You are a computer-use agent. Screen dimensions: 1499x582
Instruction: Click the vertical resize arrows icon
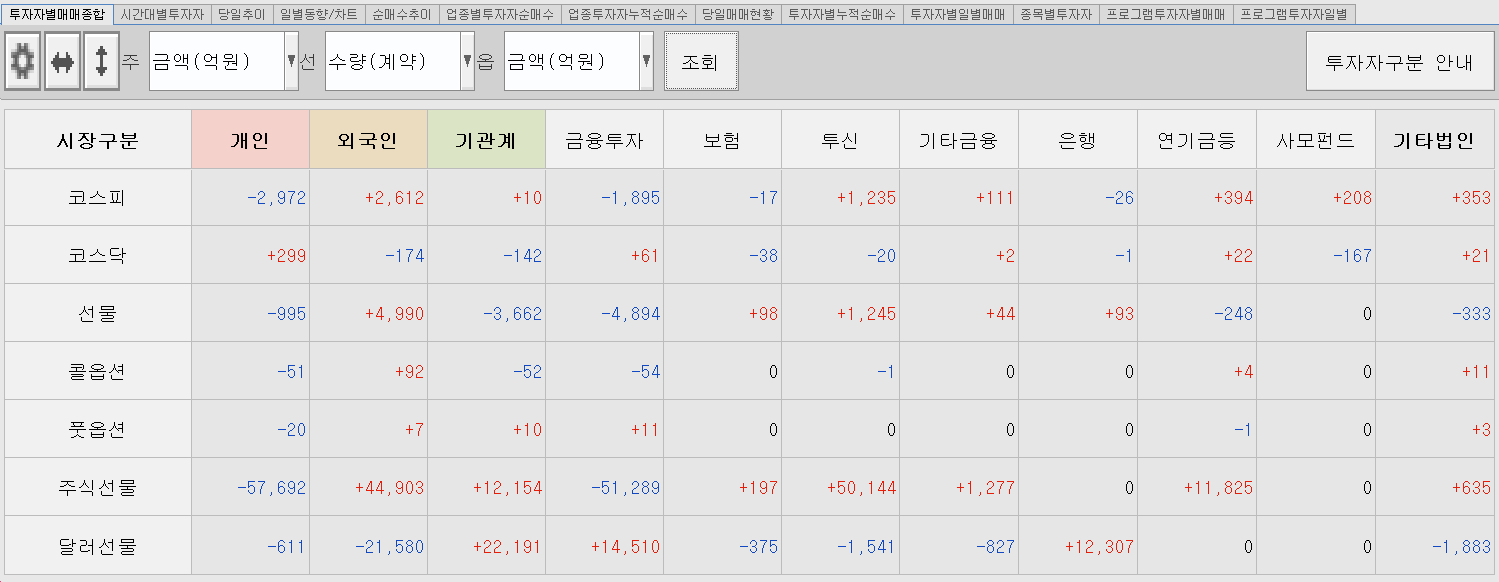coord(100,61)
